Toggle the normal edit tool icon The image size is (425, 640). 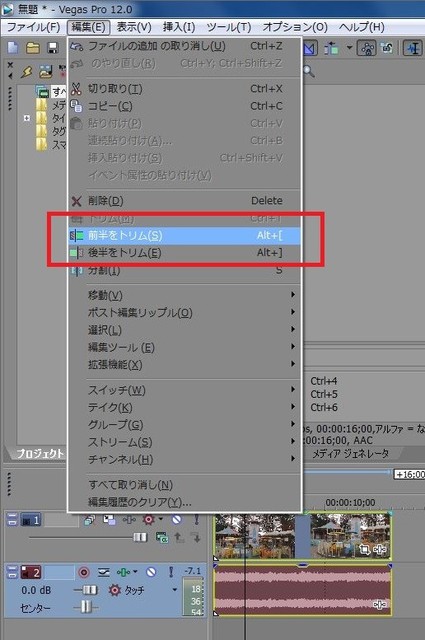point(413,48)
